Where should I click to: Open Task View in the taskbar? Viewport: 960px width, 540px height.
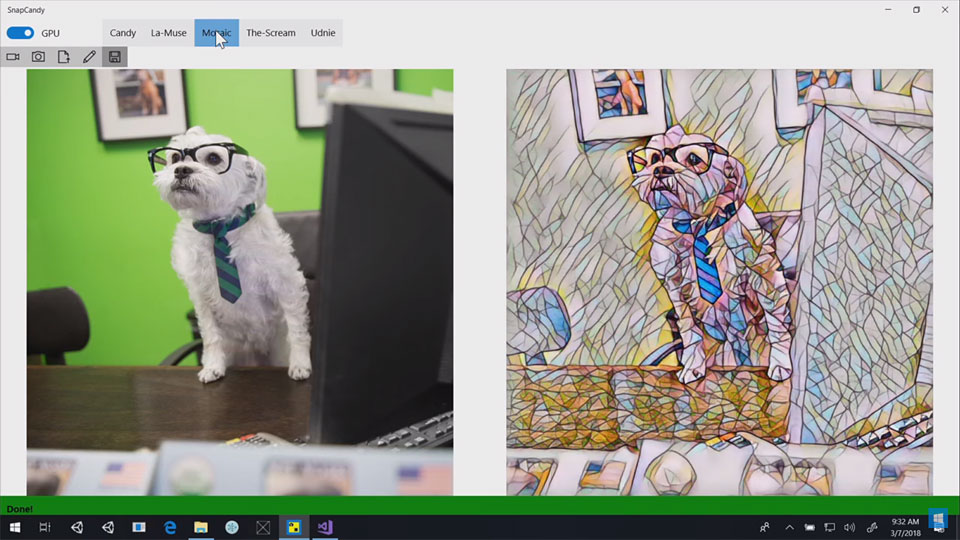[x=45, y=527]
